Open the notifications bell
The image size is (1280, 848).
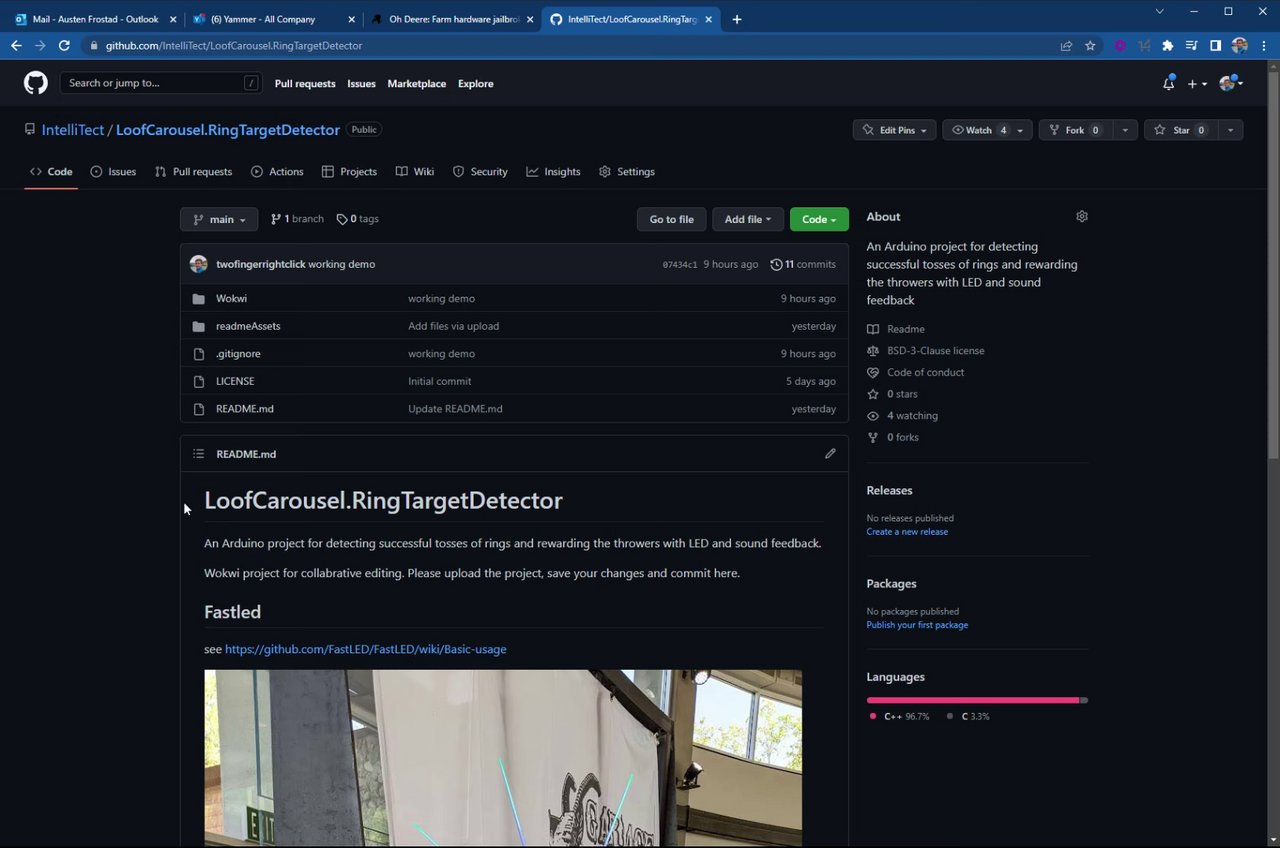1168,84
